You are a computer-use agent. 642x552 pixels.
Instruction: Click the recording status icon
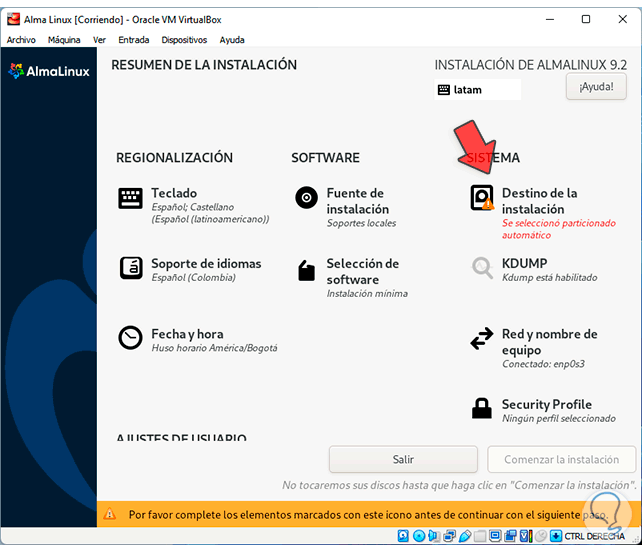pyautogui.click(x=511, y=536)
